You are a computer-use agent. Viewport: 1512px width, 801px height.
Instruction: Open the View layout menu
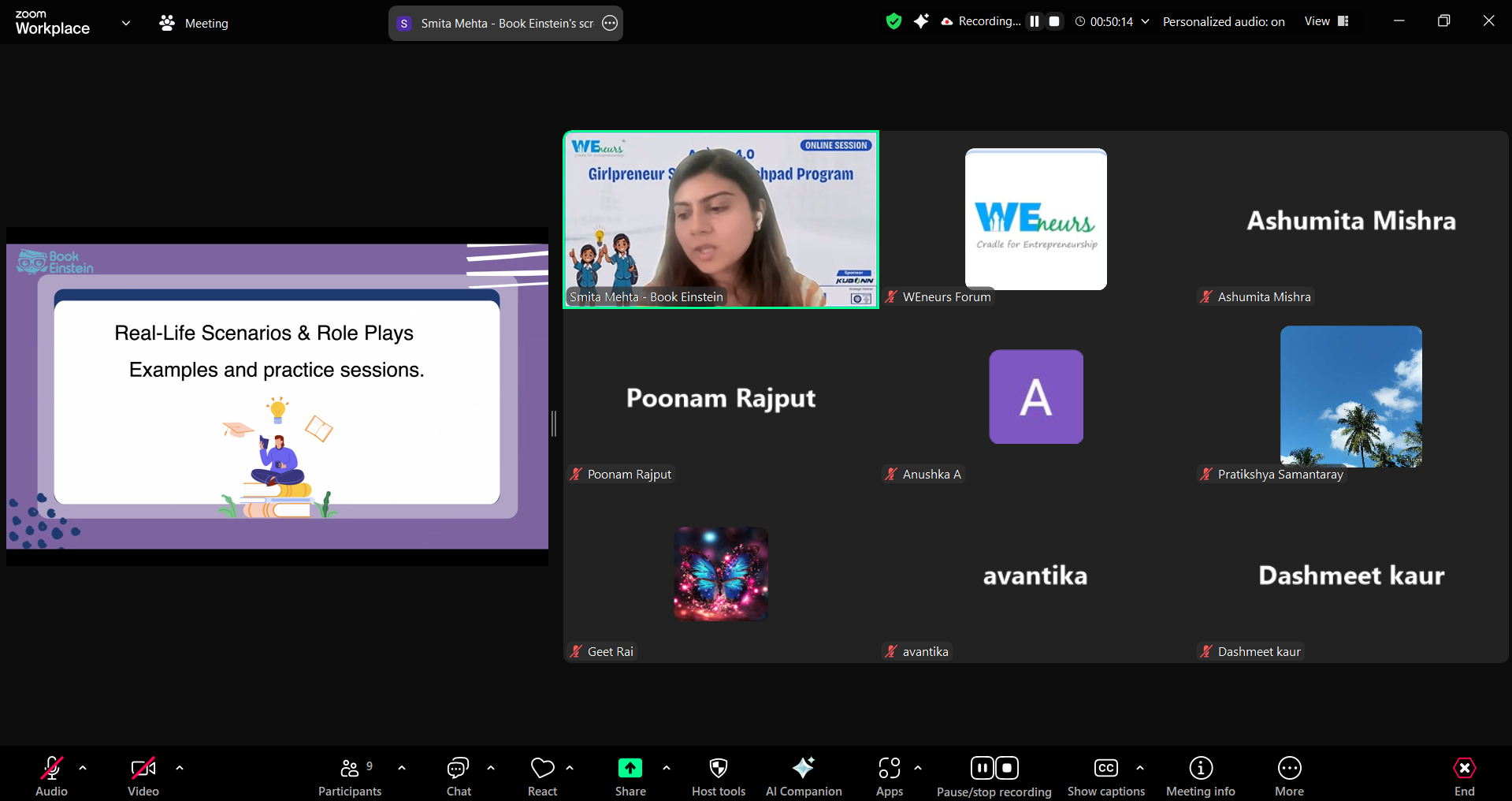(x=1327, y=21)
